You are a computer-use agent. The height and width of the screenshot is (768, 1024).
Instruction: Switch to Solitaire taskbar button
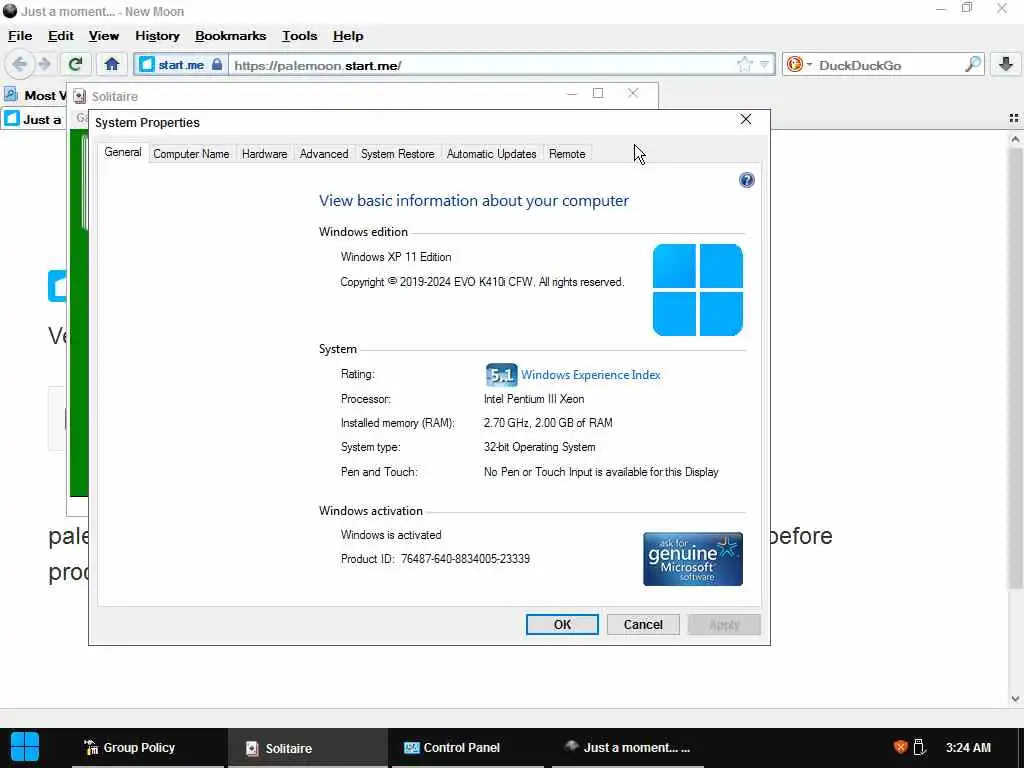point(307,748)
